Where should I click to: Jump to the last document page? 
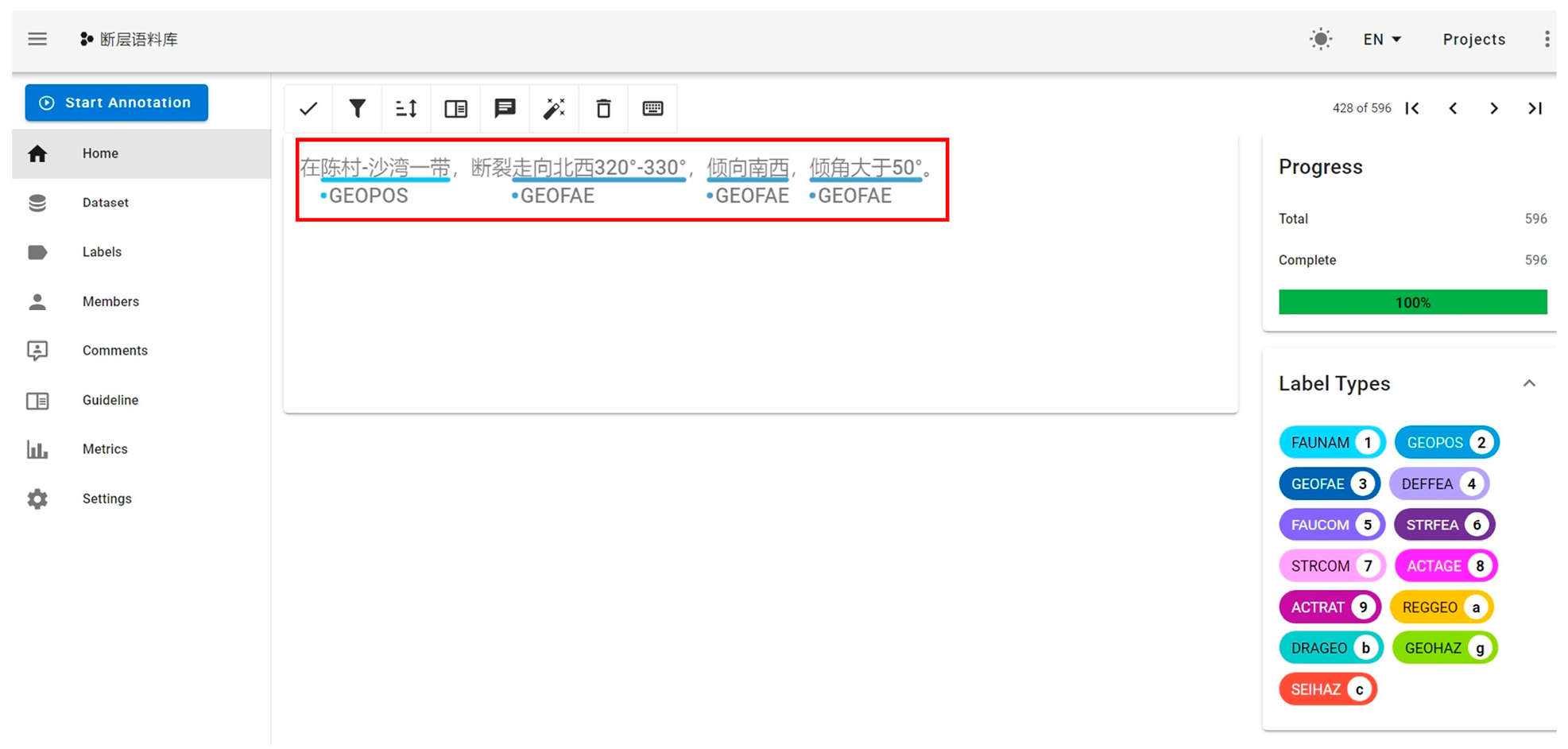click(x=1535, y=108)
